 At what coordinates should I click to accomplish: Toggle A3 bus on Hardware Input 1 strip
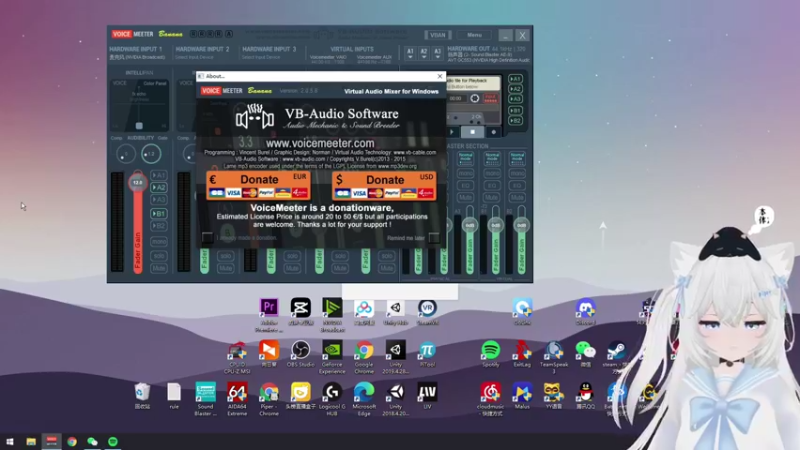[159, 199]
